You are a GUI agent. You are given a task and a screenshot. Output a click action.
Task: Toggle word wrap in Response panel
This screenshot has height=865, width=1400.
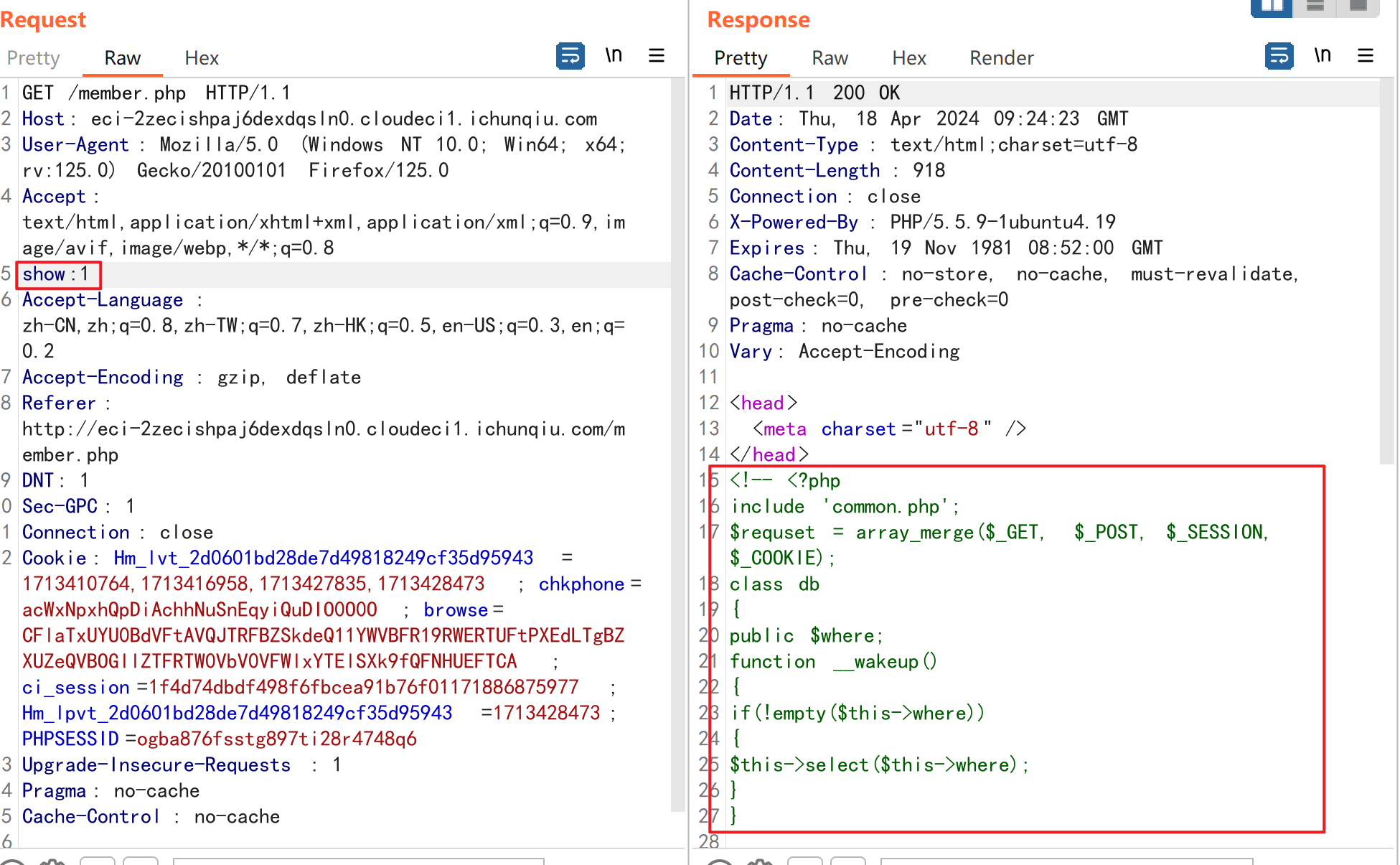1279,56
